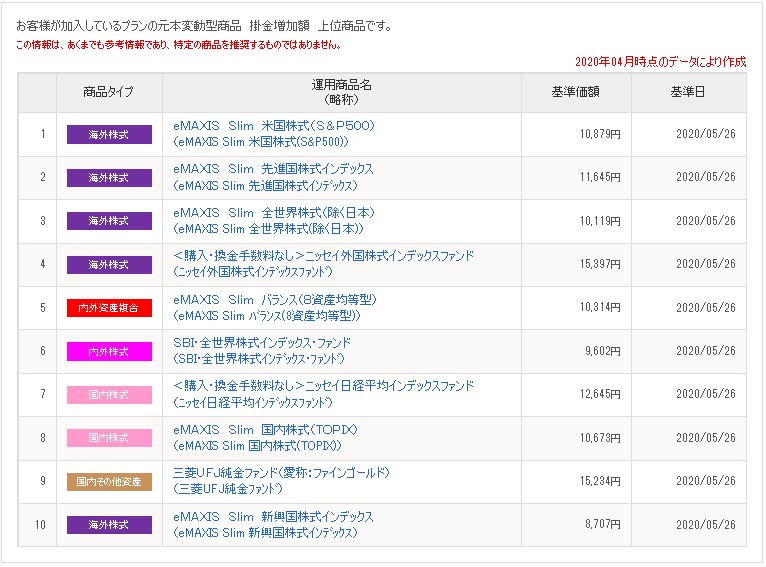
Task: Click 海外株式 badge in row 2
Action: tap(109, 178)
